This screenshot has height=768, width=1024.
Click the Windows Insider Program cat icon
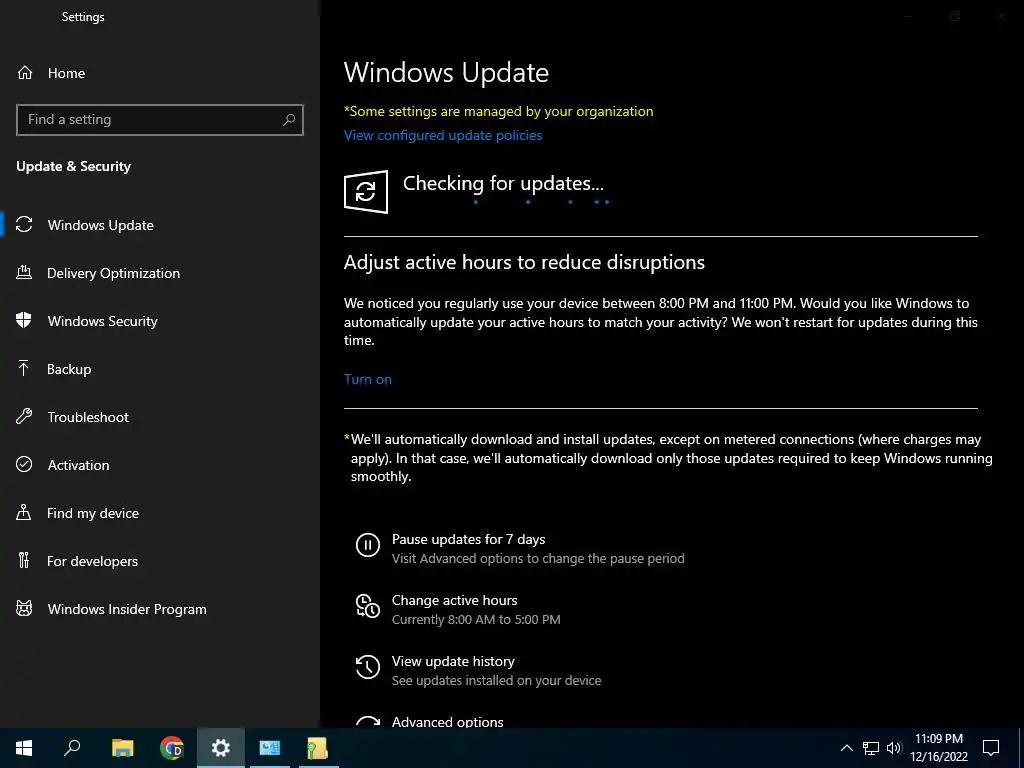point(24,609)
